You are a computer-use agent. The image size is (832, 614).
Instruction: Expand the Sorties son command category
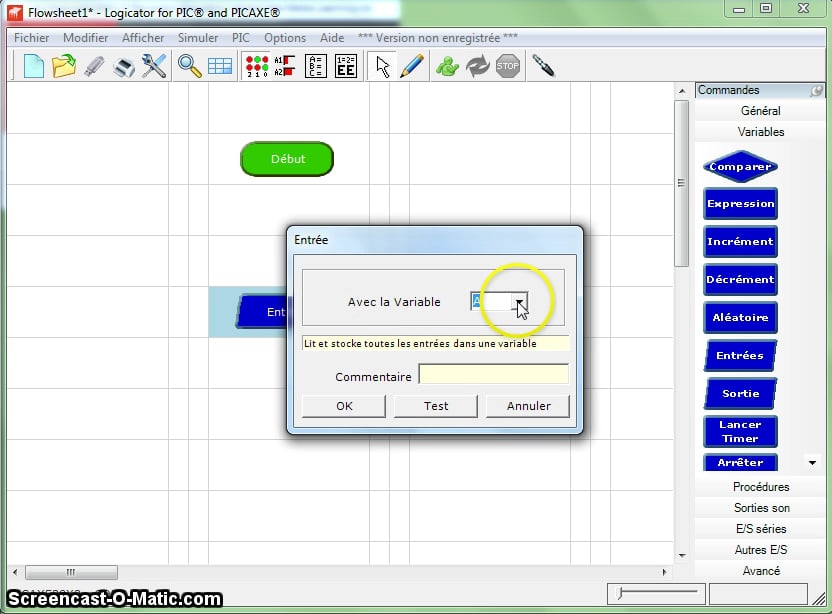click(760, 508)
